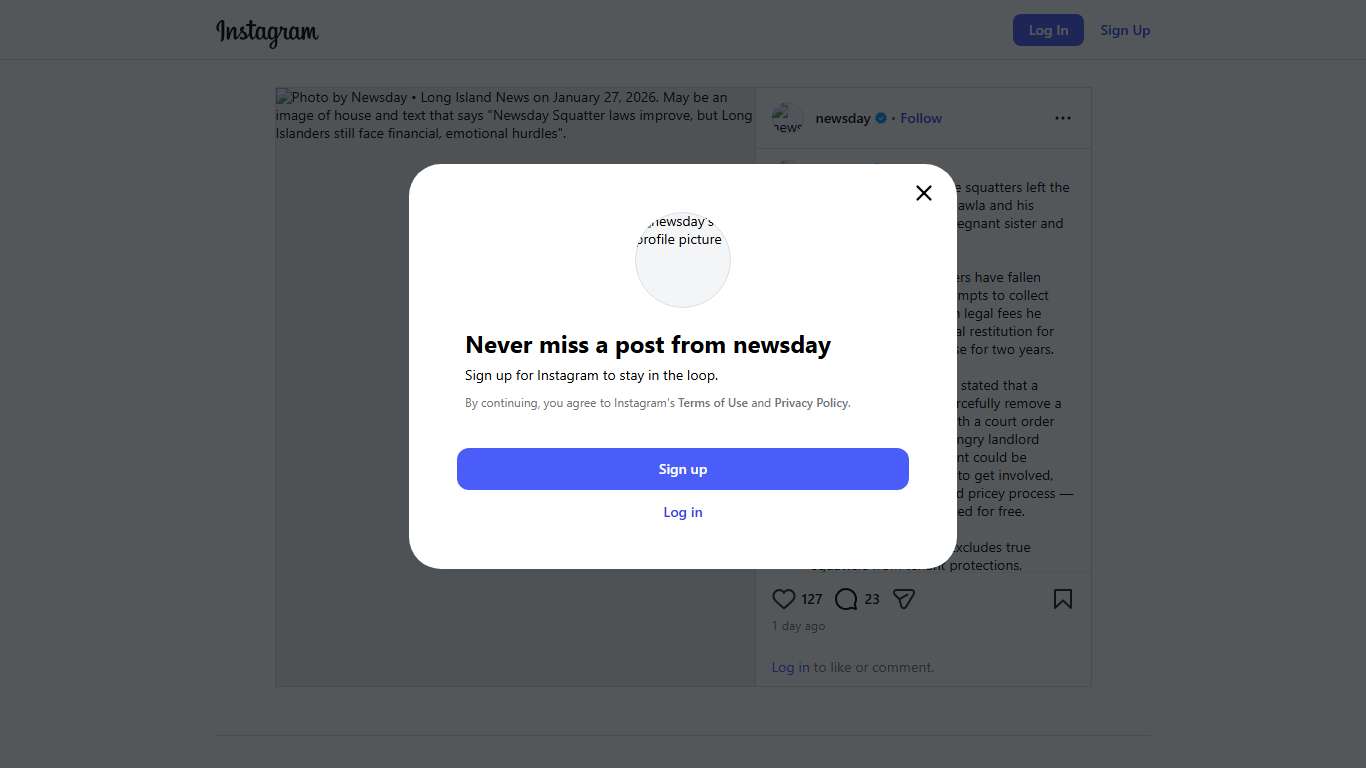Share the post using paper plane icon
Viewport: 1366px width, 768px height.
click(904, 599)
